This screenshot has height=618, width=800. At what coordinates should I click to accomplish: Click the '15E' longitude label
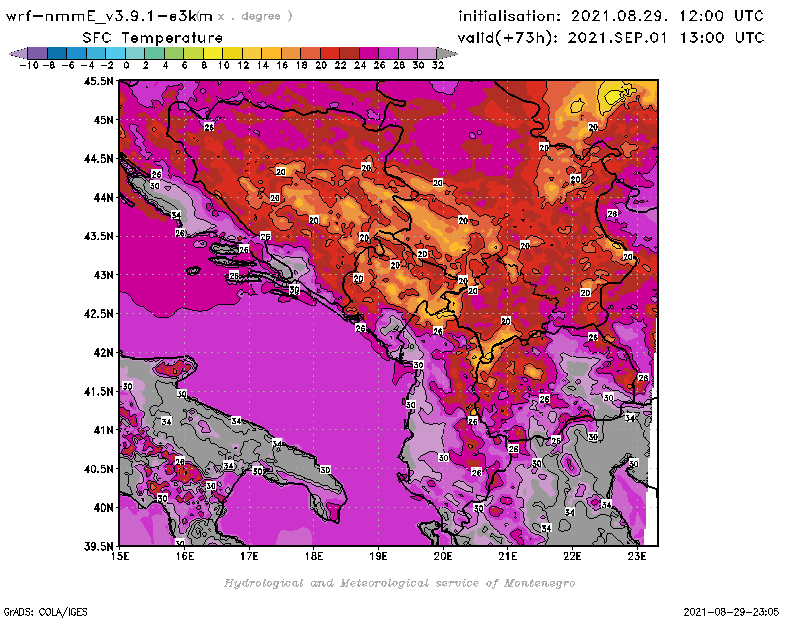(x=120, y=556)
